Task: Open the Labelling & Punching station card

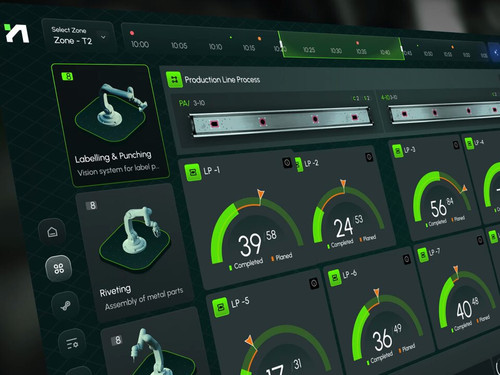Action: click(110, 125)
